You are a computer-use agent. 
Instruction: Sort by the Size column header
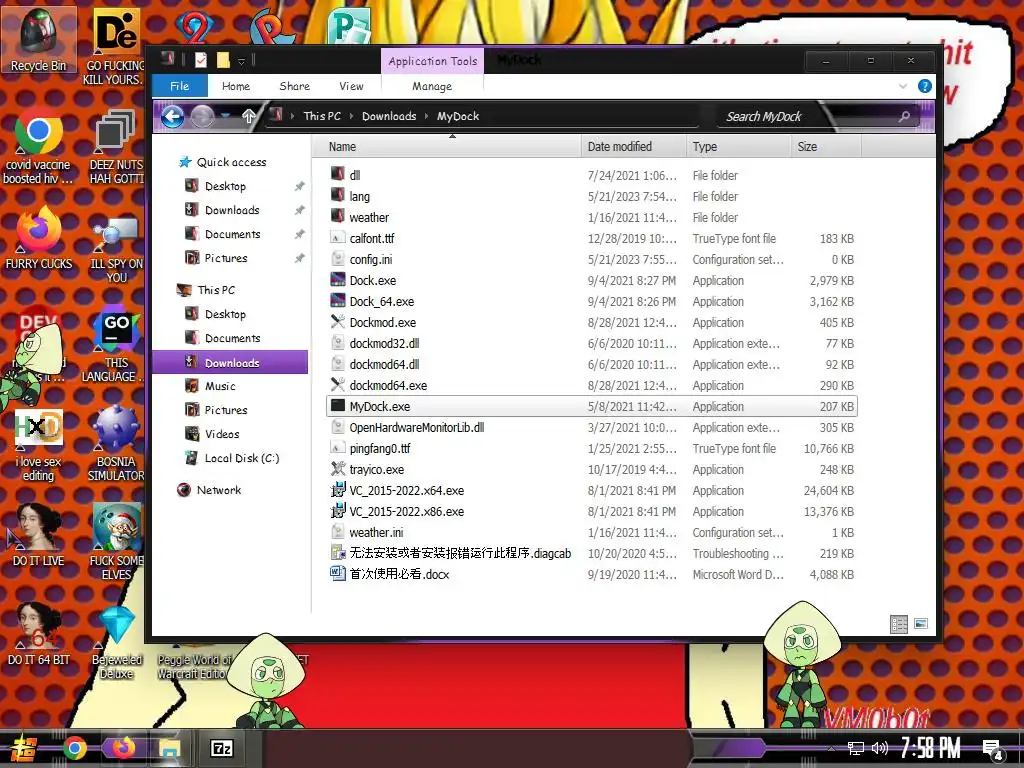click(825, 147)
